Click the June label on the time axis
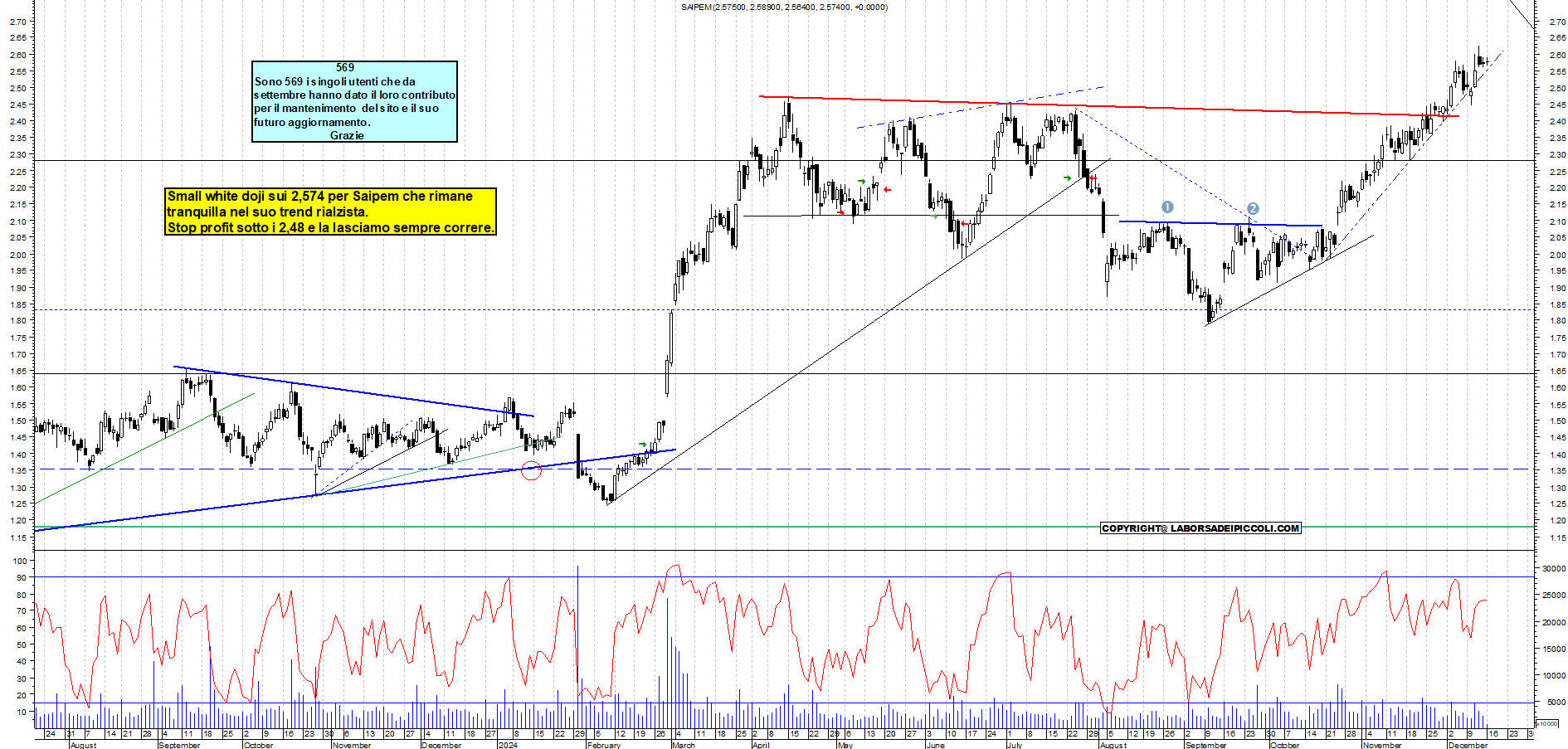This screenshot has width=1568, height=749. click(935, 745)
